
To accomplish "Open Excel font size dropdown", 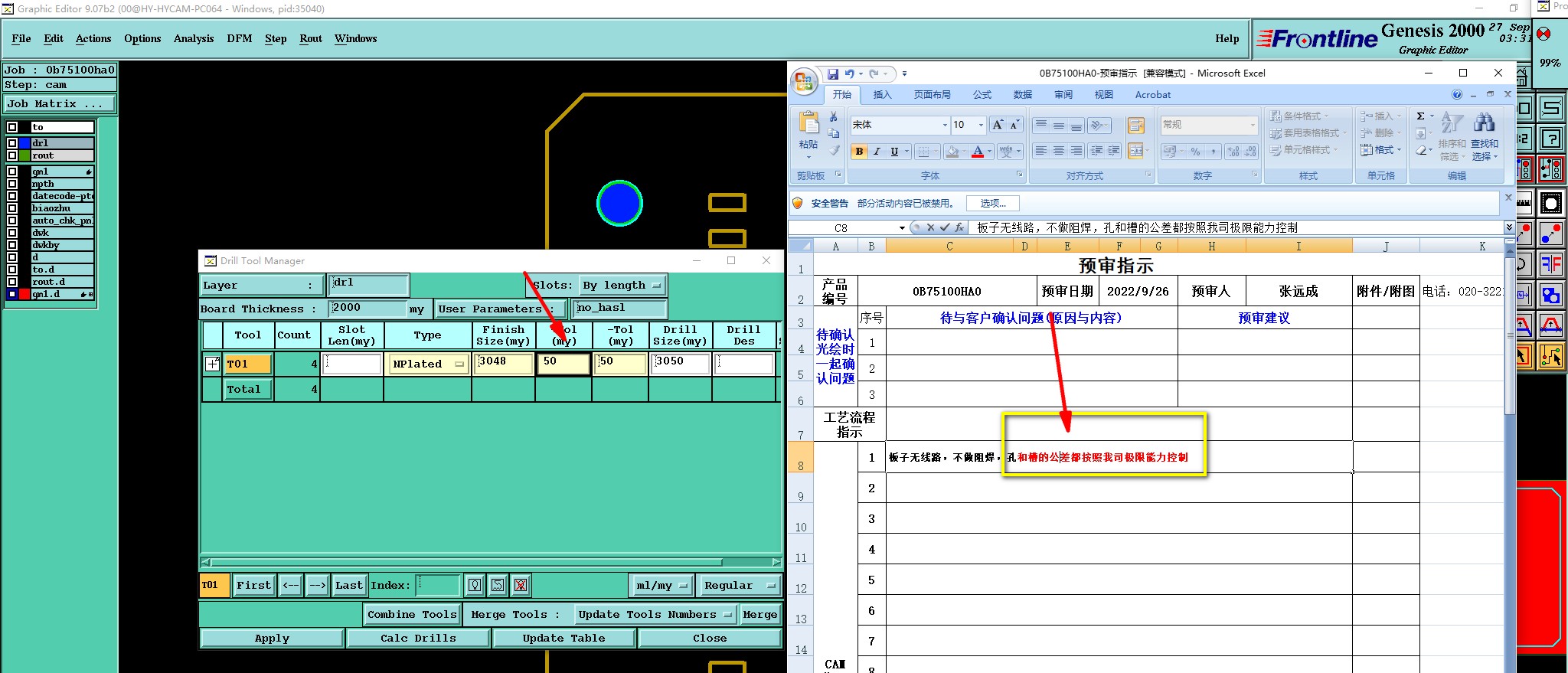I will tap(981, 125).
